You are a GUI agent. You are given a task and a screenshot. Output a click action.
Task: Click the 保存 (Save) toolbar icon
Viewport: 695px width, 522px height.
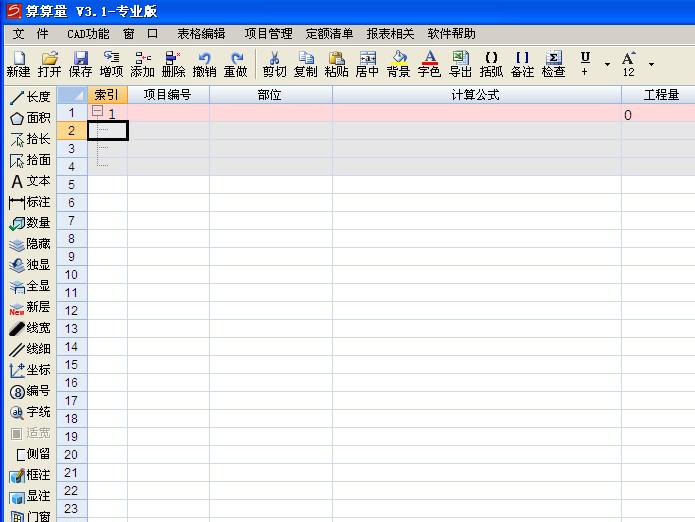coord(80,64)
